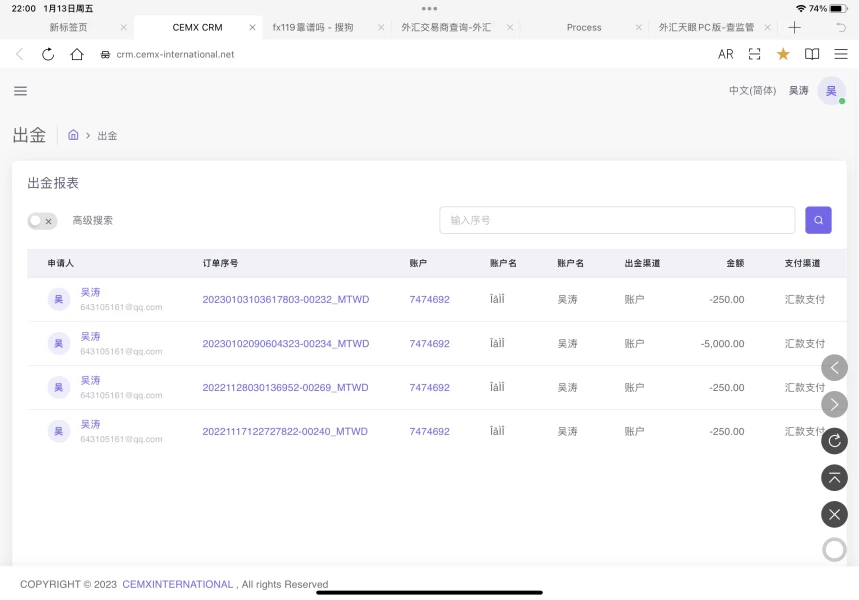Switch to the fx119 browser tab

311,27
